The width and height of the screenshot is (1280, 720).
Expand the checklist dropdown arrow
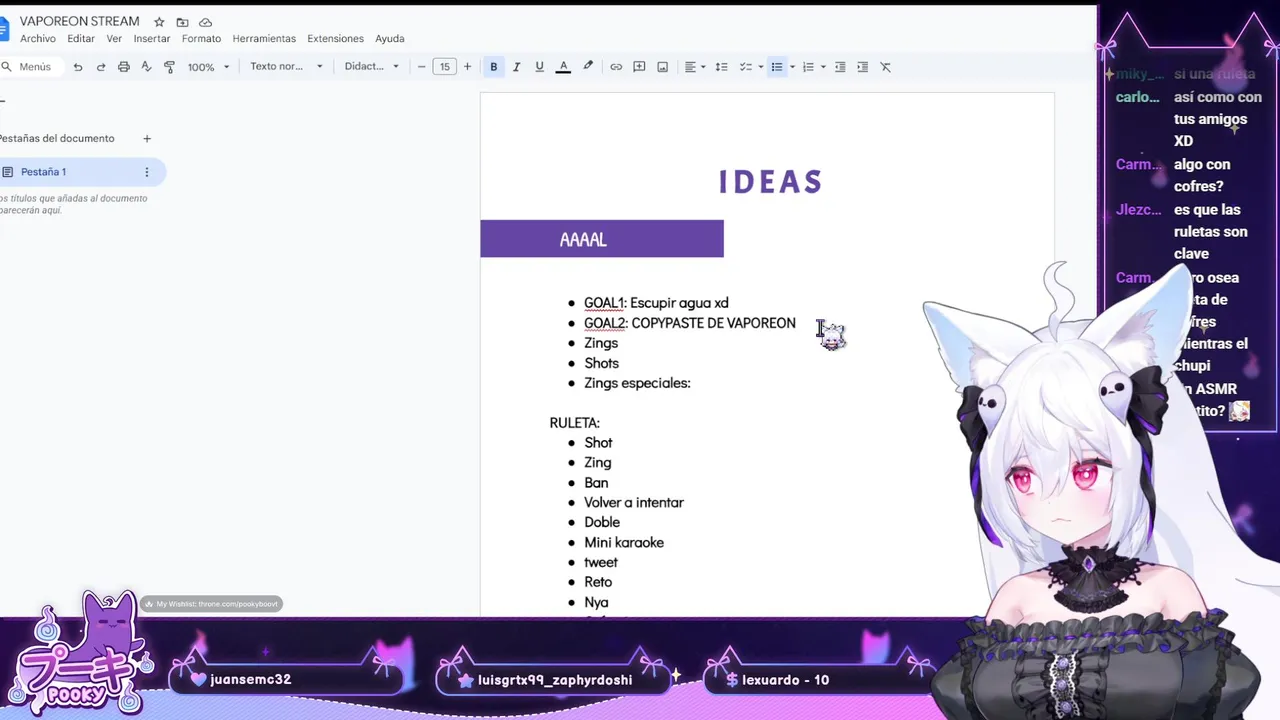760,67
